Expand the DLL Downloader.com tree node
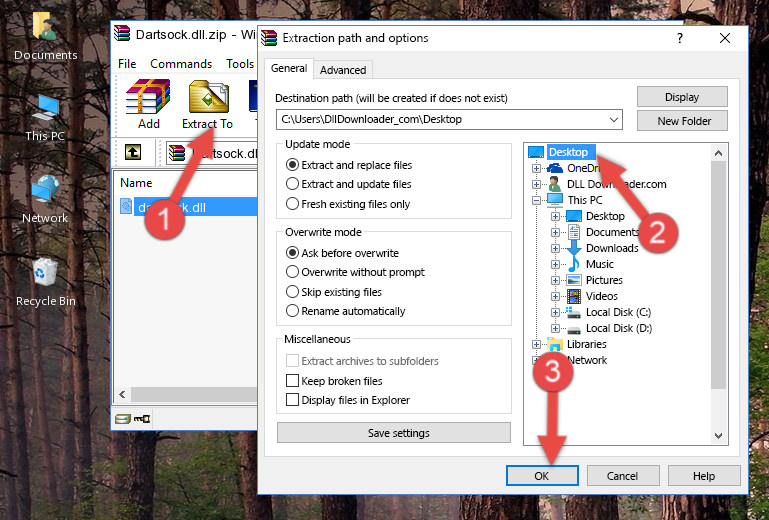Image resolution: width=769 pixels, height=520 pixels. (x=536, y=184)
